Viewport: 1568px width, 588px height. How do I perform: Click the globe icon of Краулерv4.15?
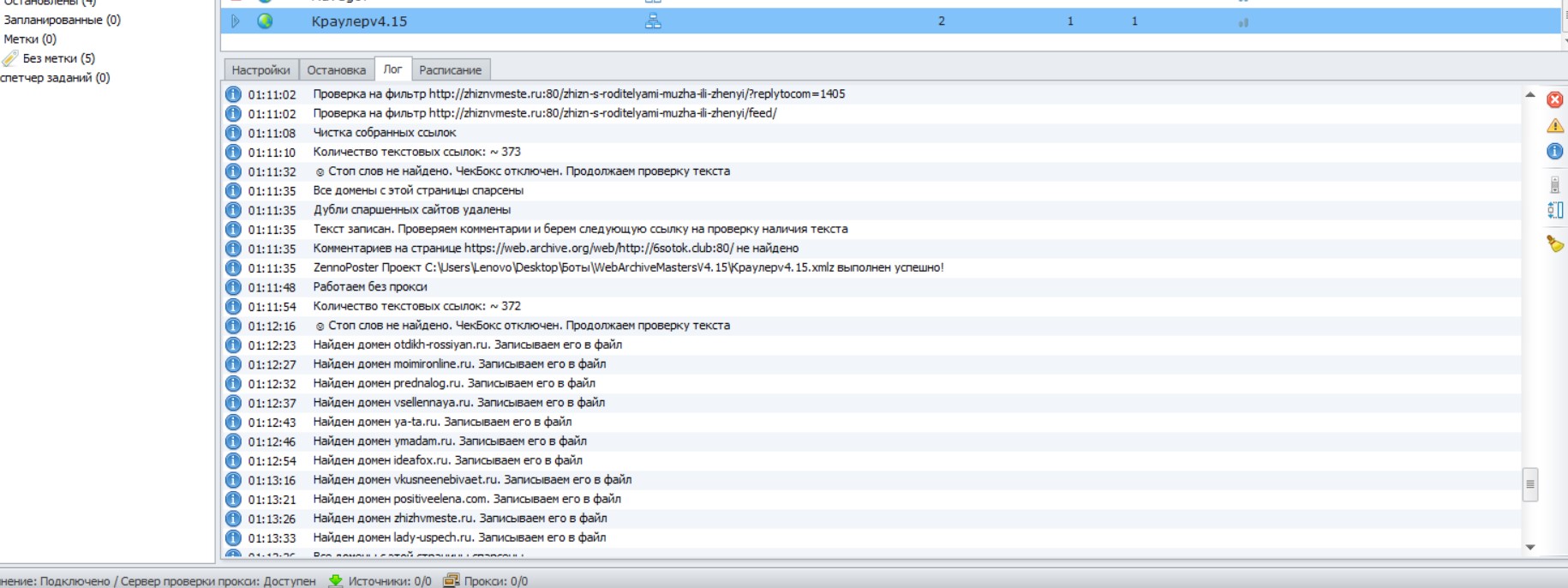[x=265, y=21]
